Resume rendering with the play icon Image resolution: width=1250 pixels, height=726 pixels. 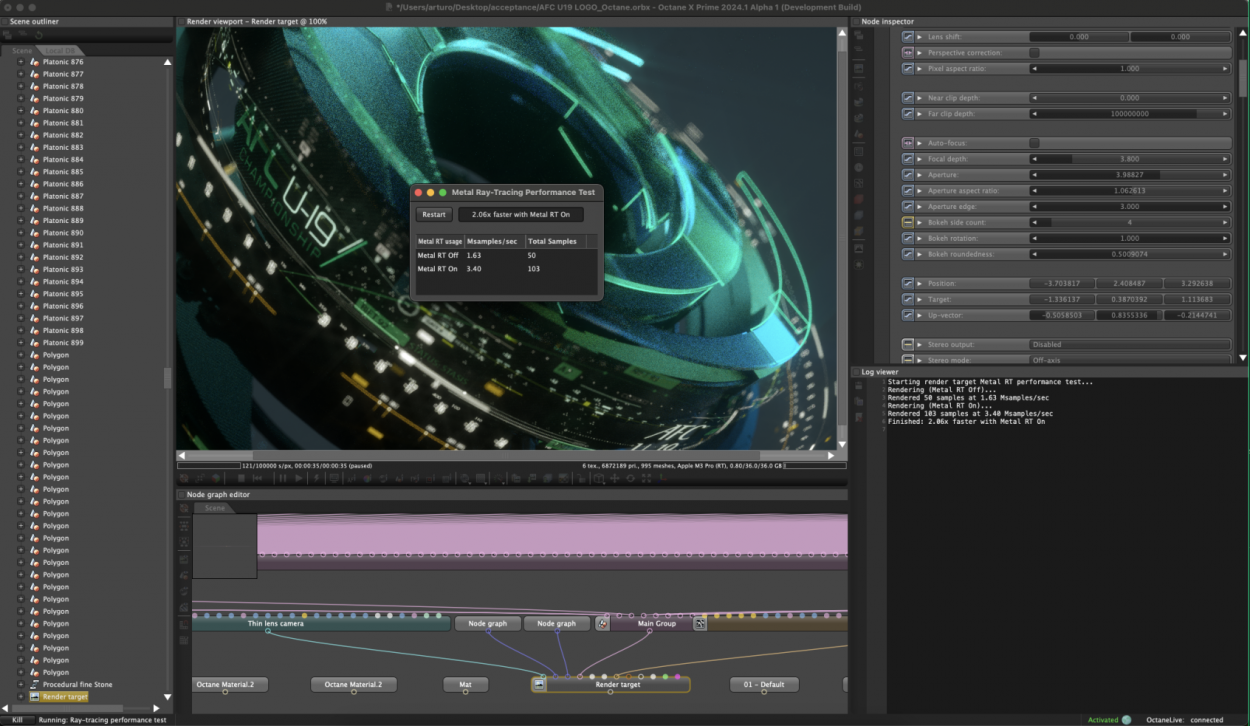(301, 478)
